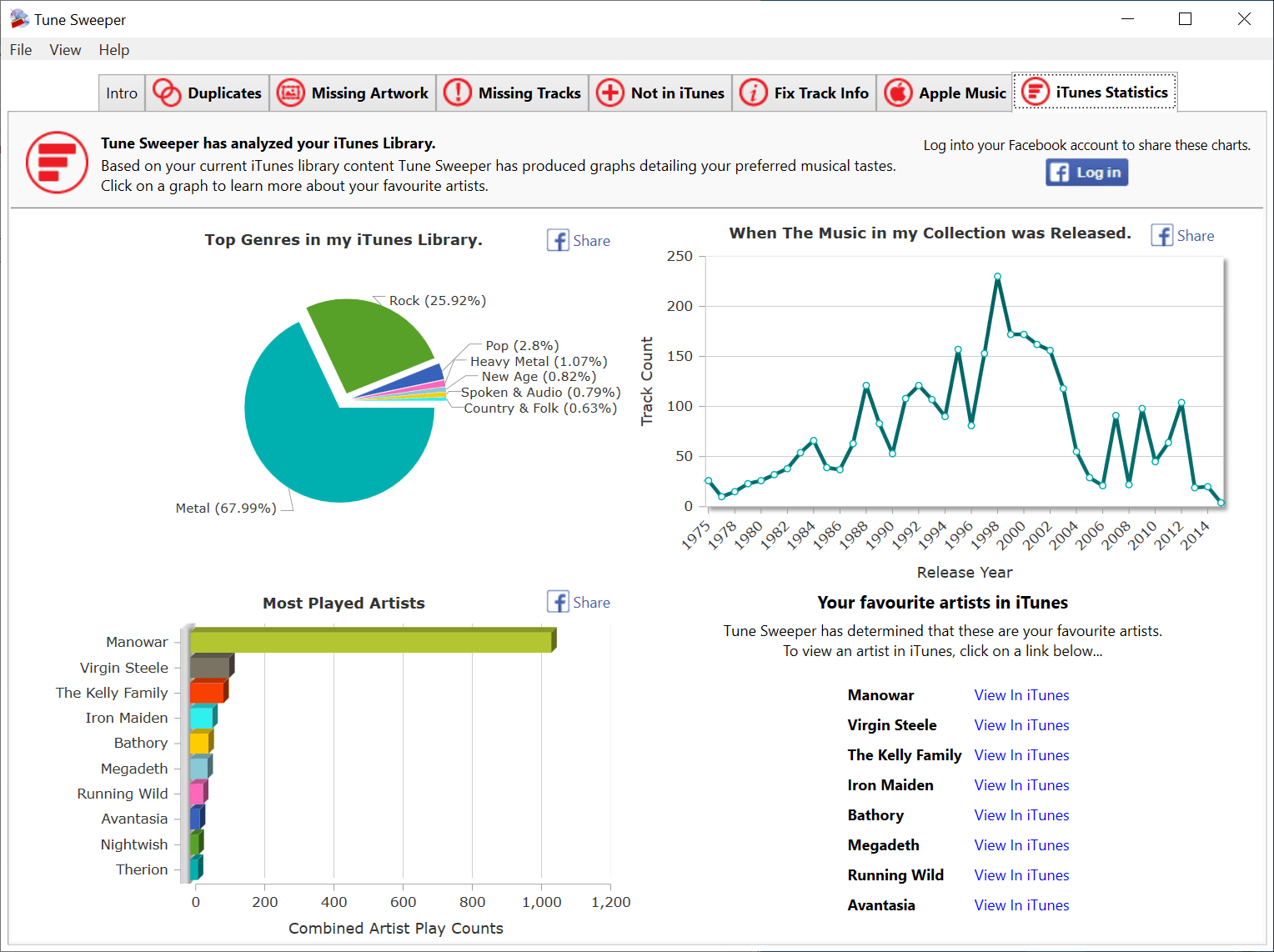The width and height of the screenshot is (1274, 952).
Task: Click the Megadeth light blue bar
Action: [x=200, y=767]
